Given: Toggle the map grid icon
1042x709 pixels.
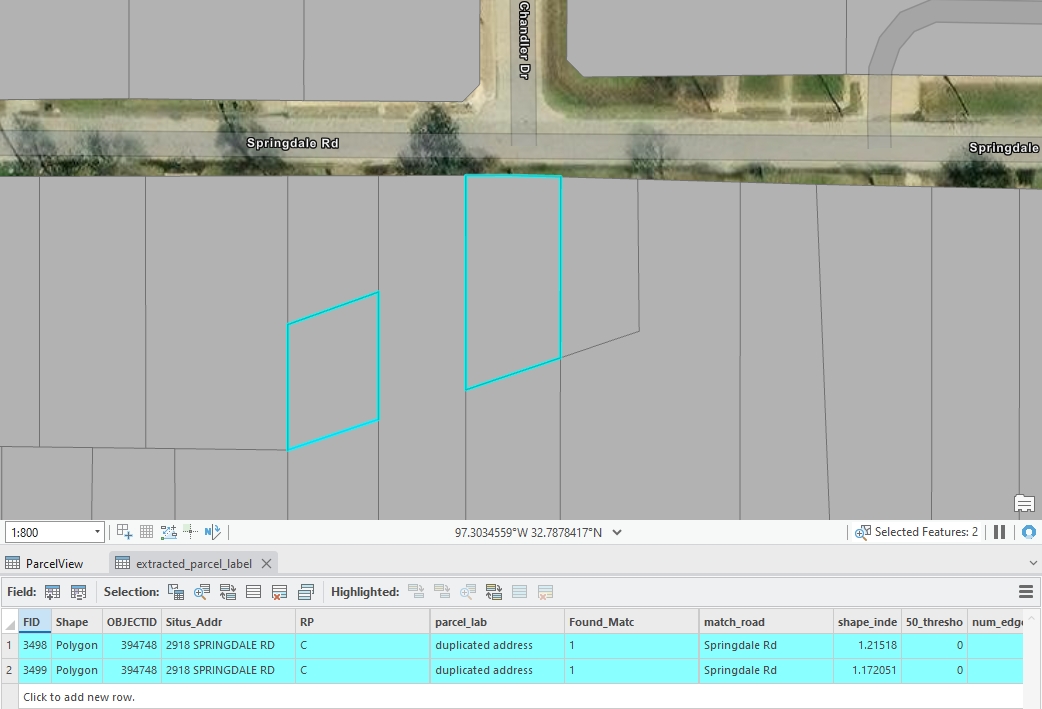Looking at the screenshot, I should tap(146, 532).
